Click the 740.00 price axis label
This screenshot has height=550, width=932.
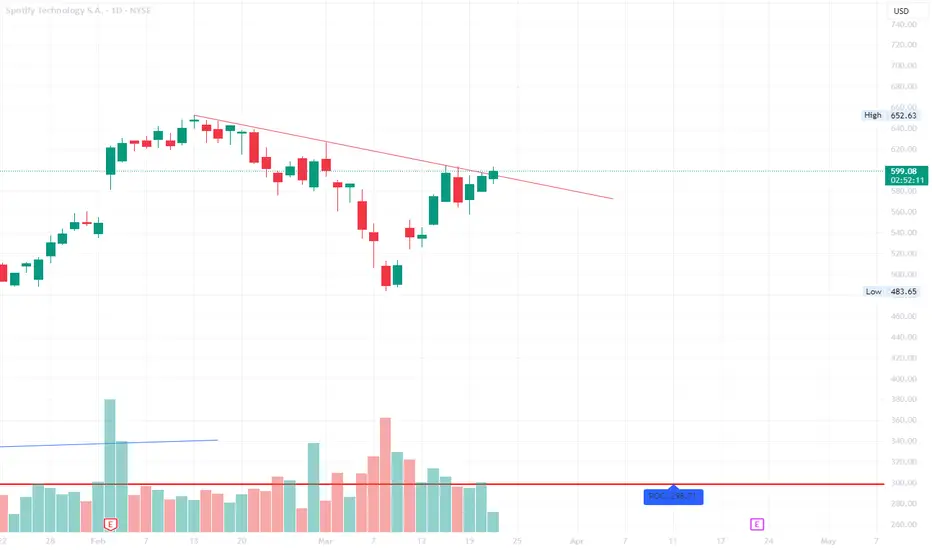click(903, 24)
